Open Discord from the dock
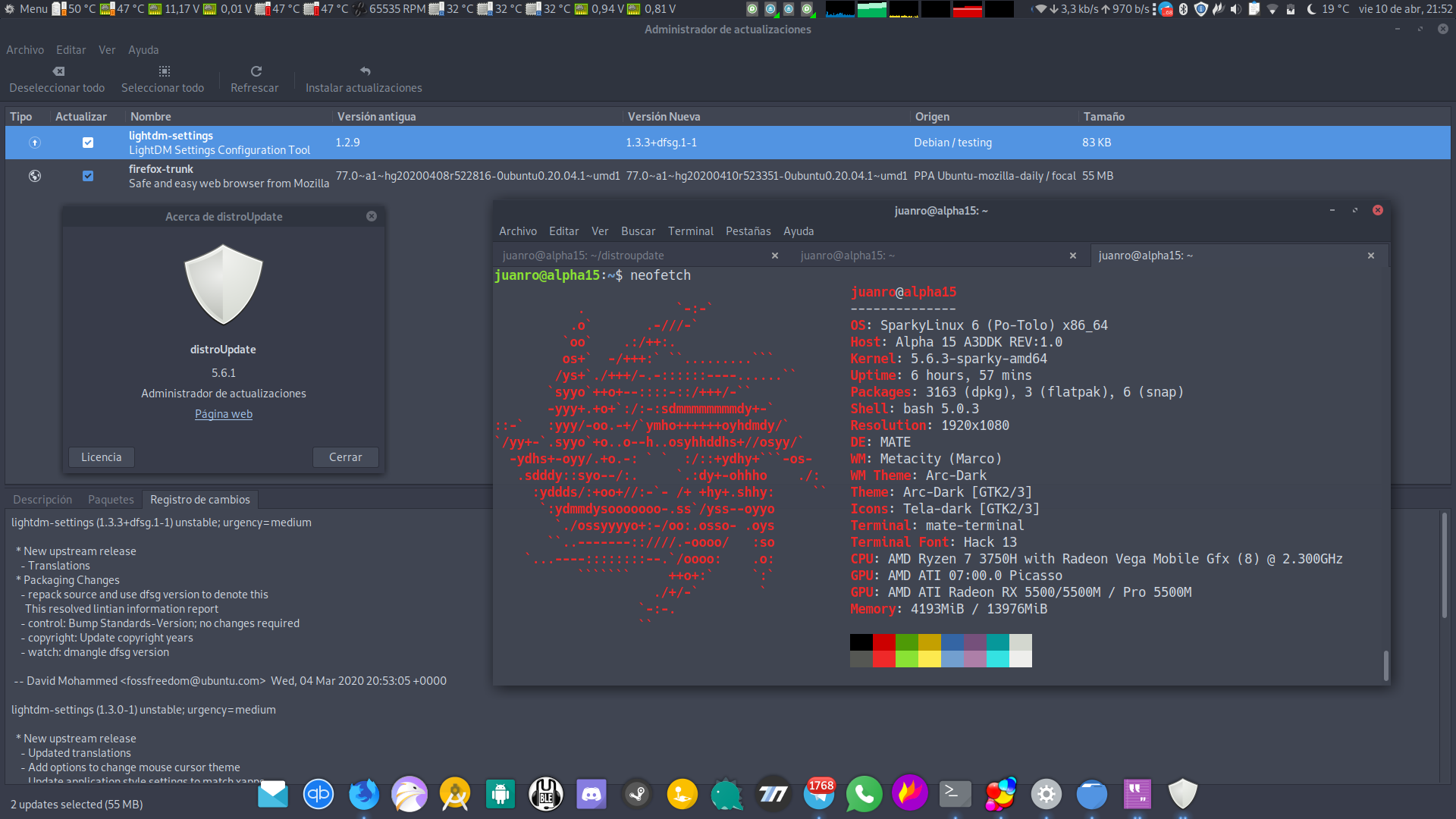1456x819 pixels. [591, 794]
